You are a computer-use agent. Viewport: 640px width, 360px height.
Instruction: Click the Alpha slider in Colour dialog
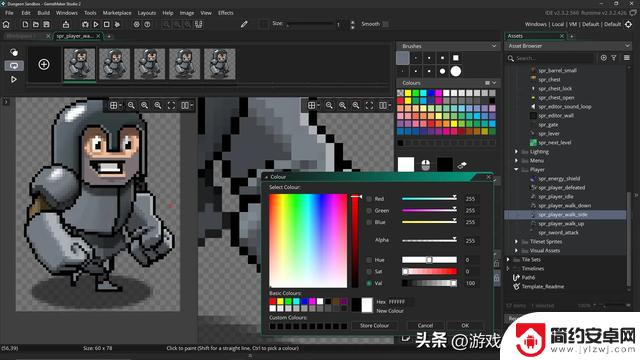429,240
